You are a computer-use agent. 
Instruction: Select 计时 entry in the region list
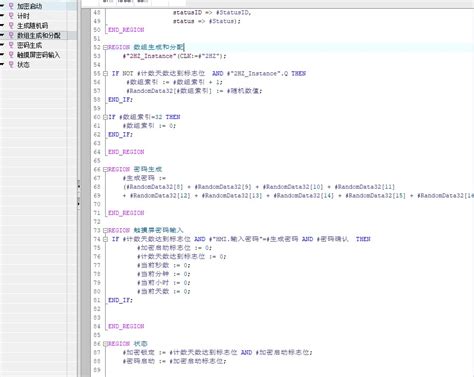click(x=23, y=16)
